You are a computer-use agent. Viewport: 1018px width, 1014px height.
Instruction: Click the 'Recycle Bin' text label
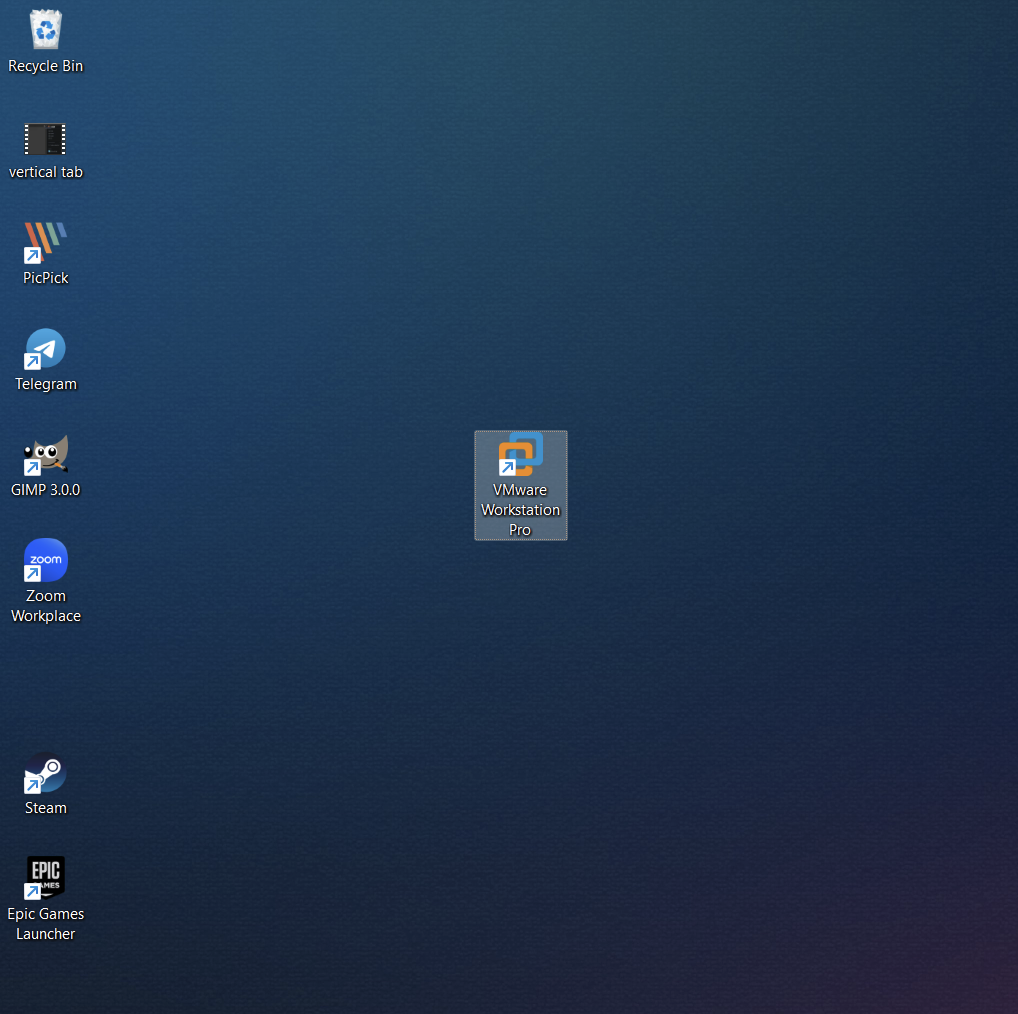click(46, 66)
